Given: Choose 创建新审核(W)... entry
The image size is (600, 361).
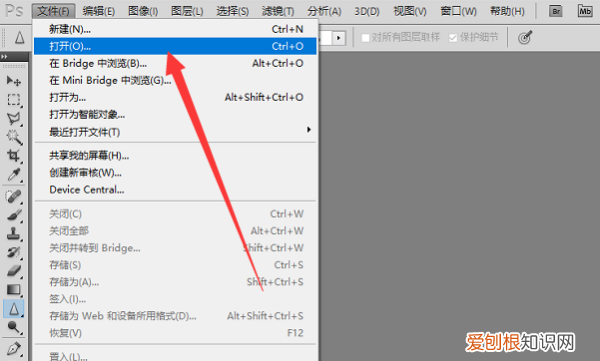Looking at the screenshot, I should point(175,173).
